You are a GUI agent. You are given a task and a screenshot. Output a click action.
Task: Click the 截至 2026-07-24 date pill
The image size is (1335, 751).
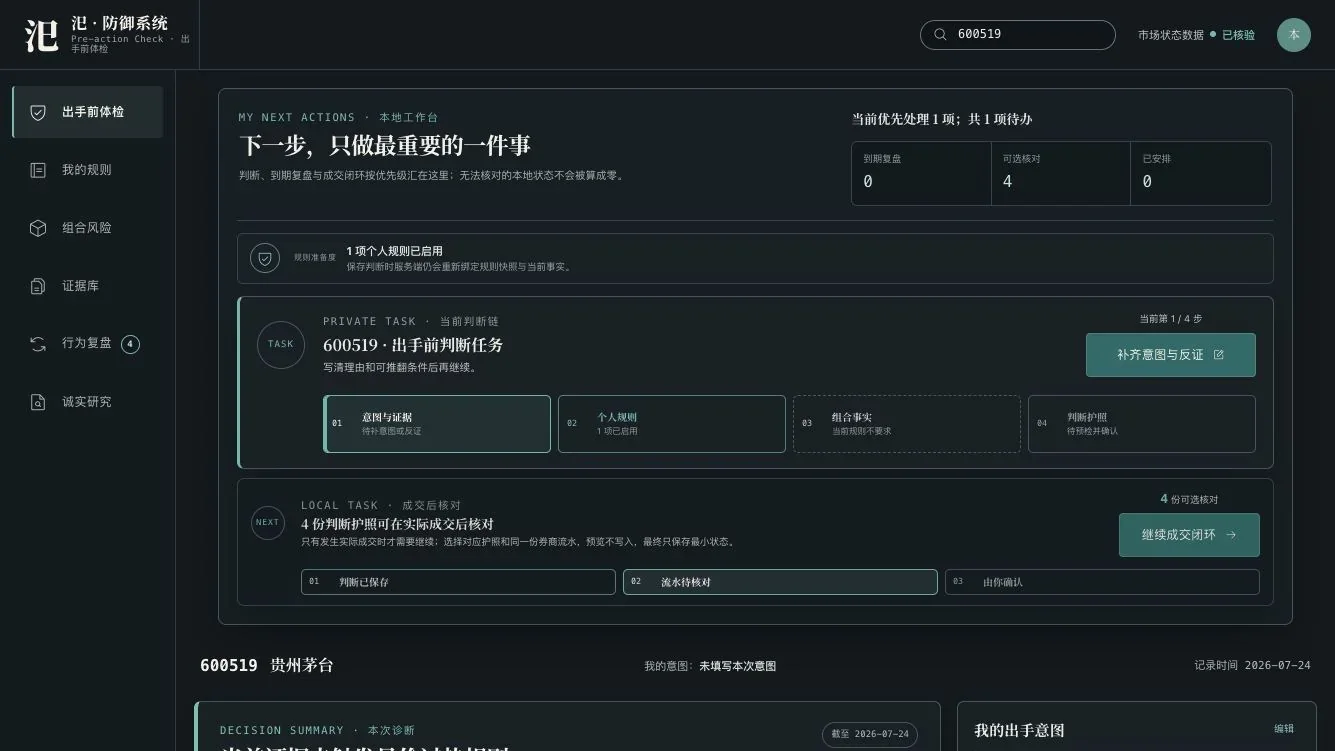(869, 734)
